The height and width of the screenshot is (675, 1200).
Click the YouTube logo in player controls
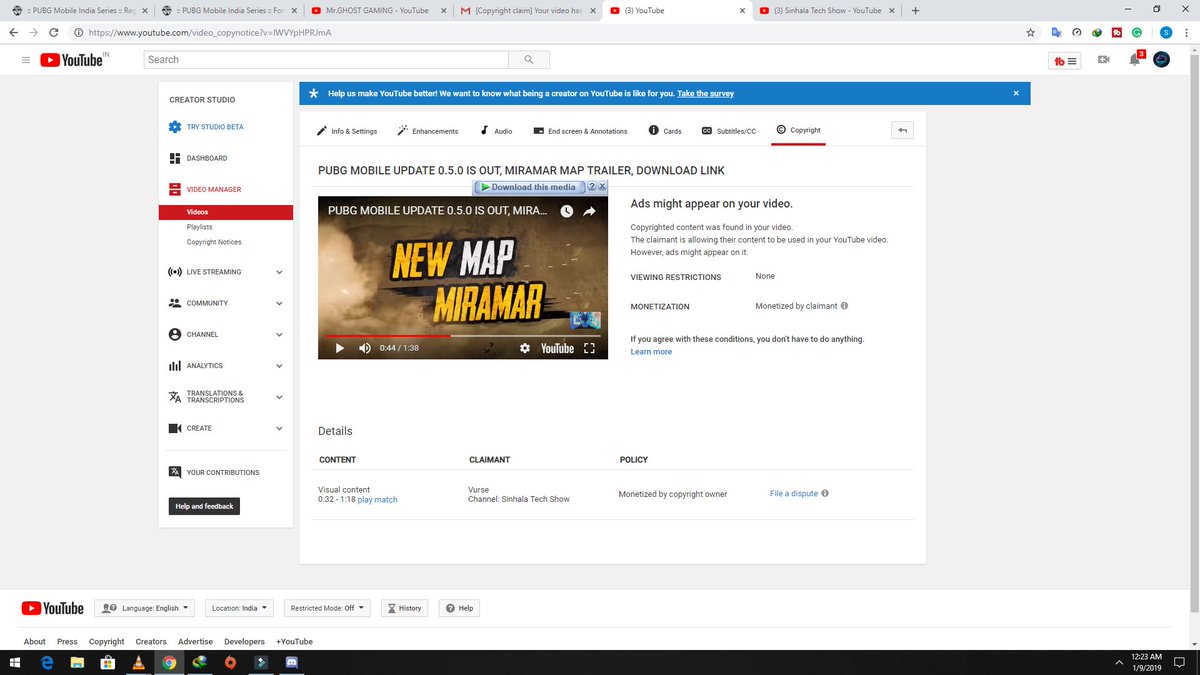[x=557, y=348]
